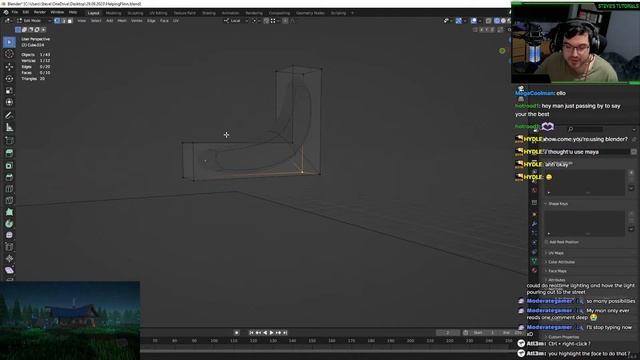
Task: Select the Inset Faces tool
Action: point(9,165)
